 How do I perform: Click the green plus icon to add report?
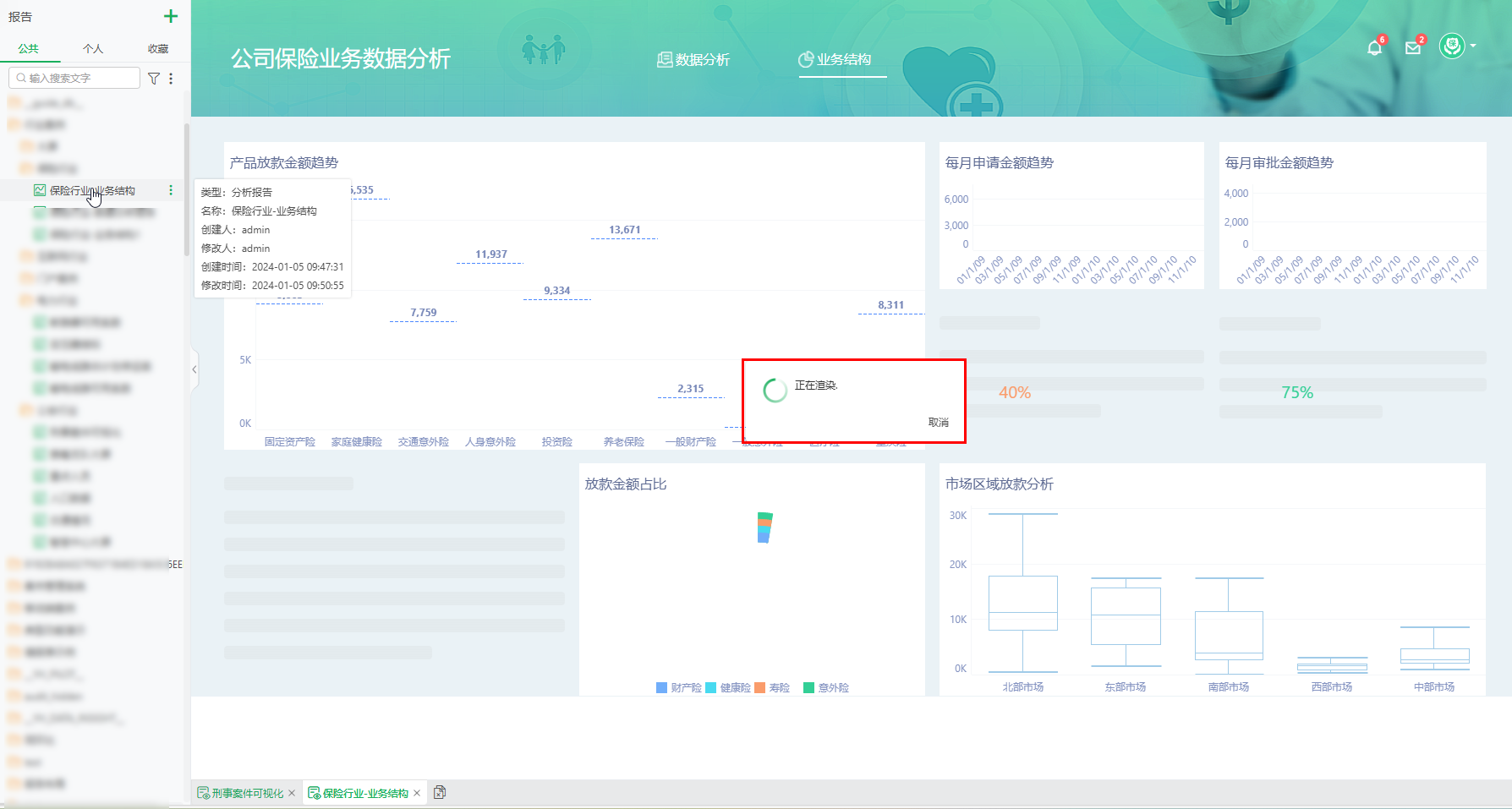[171, 16]
